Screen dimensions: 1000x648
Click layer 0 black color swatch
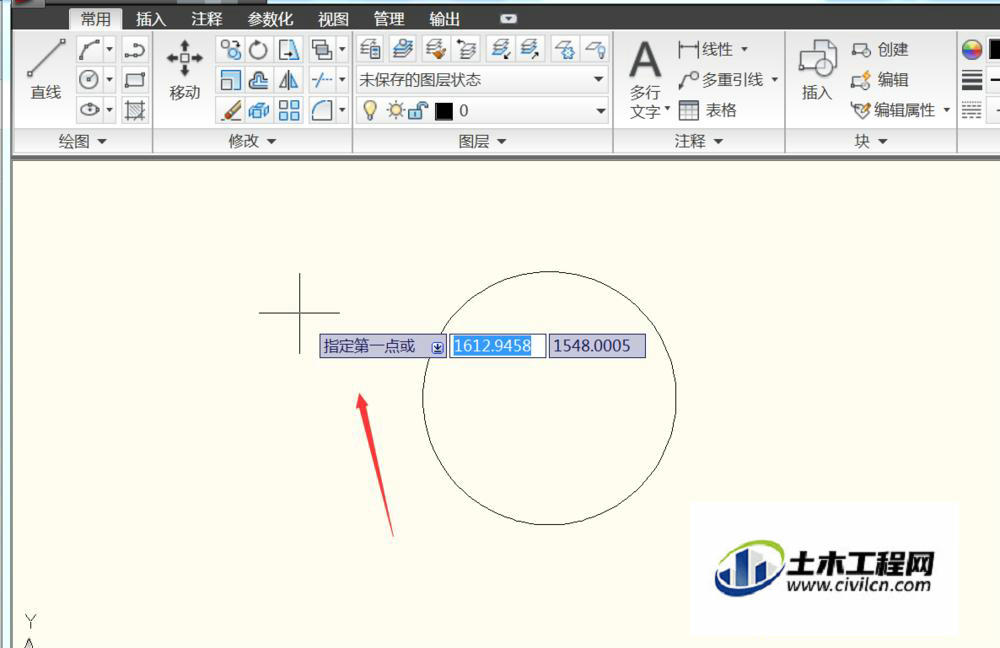444,111
